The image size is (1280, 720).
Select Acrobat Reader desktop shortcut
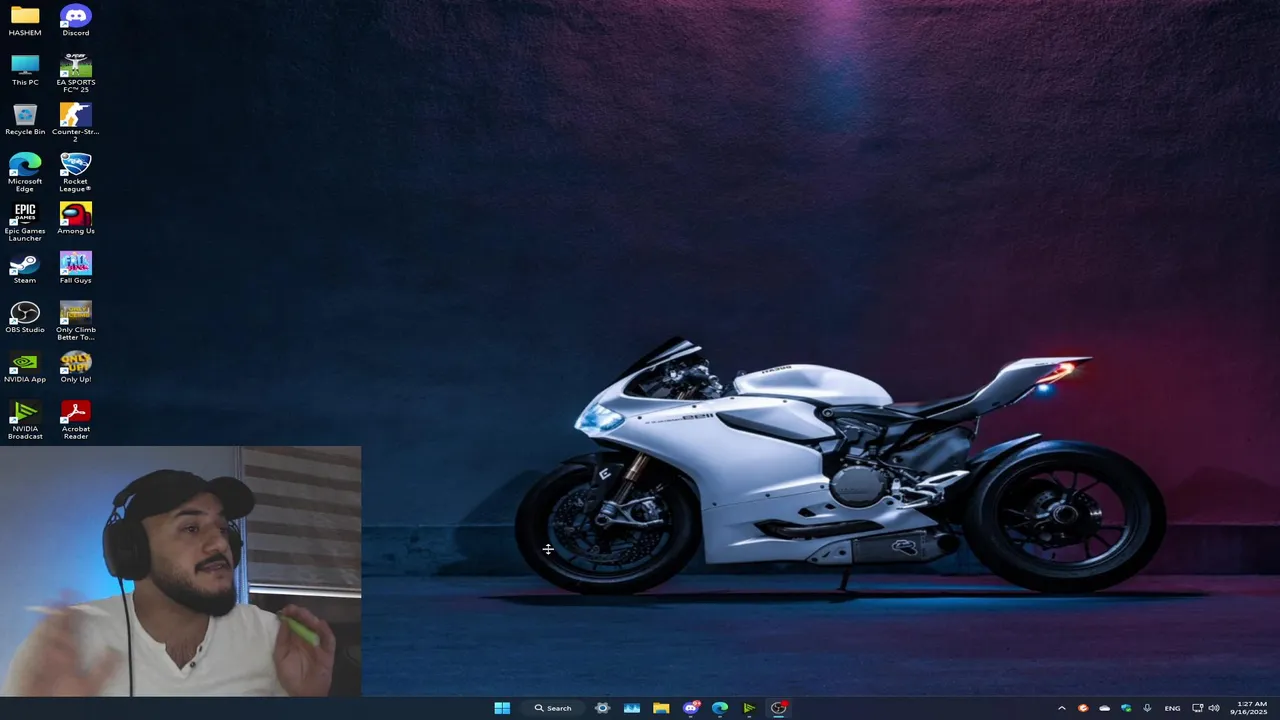pyautogui.click(x=75, y=420)
